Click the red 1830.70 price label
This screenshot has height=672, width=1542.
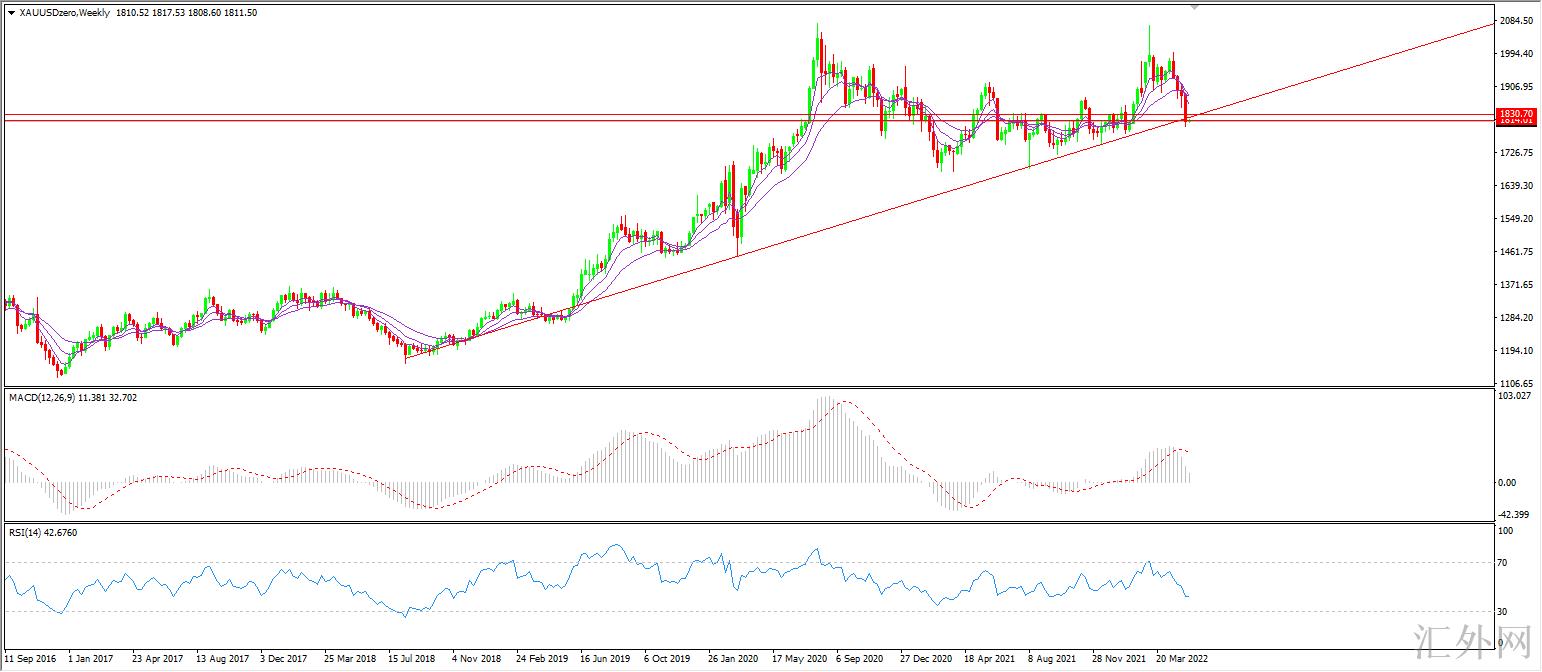click(x=1516, y=115)
